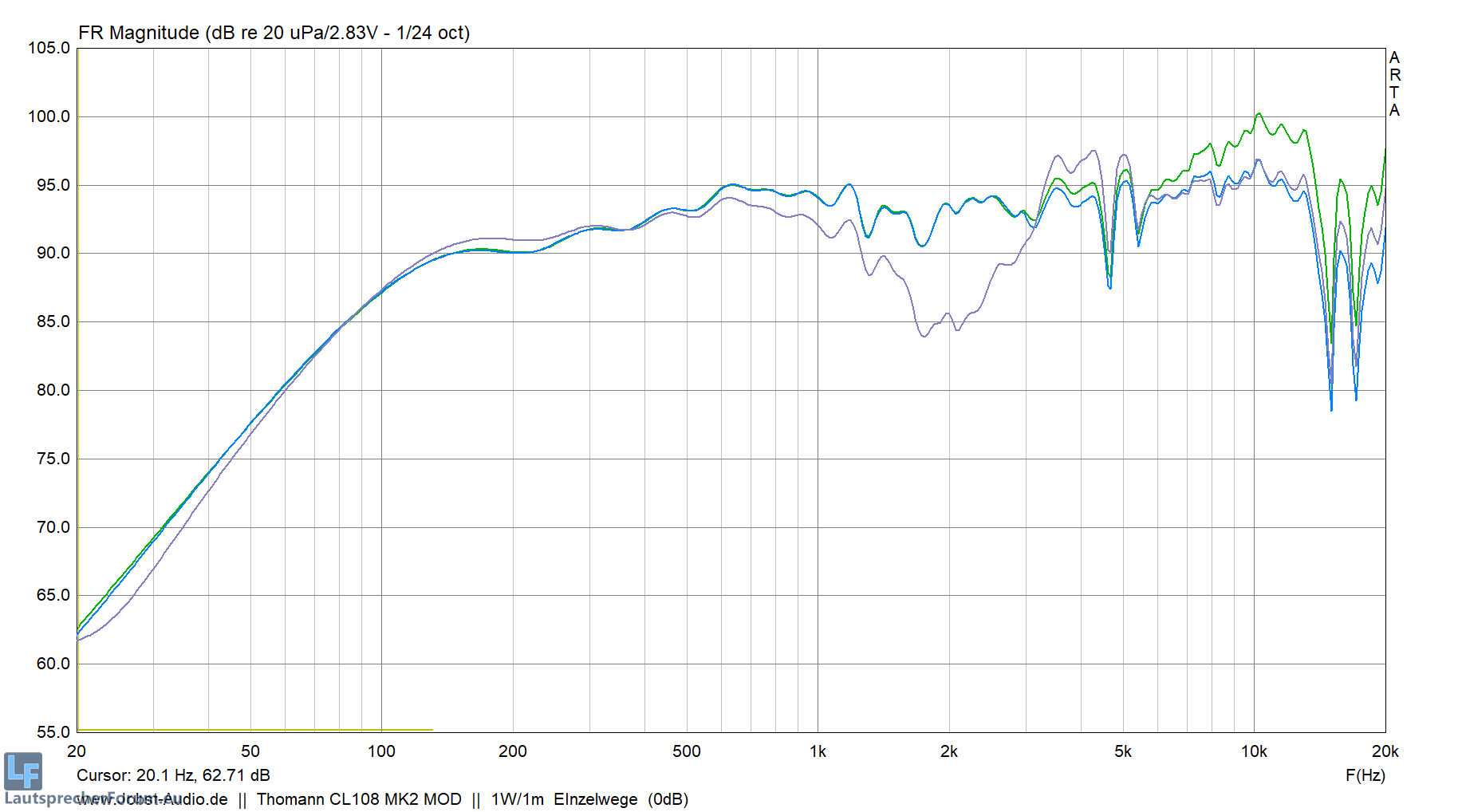The width and height of the screenshot is (1462, 812).
Task: Click the F(Hz) axis label
Action: (1365, 775)
